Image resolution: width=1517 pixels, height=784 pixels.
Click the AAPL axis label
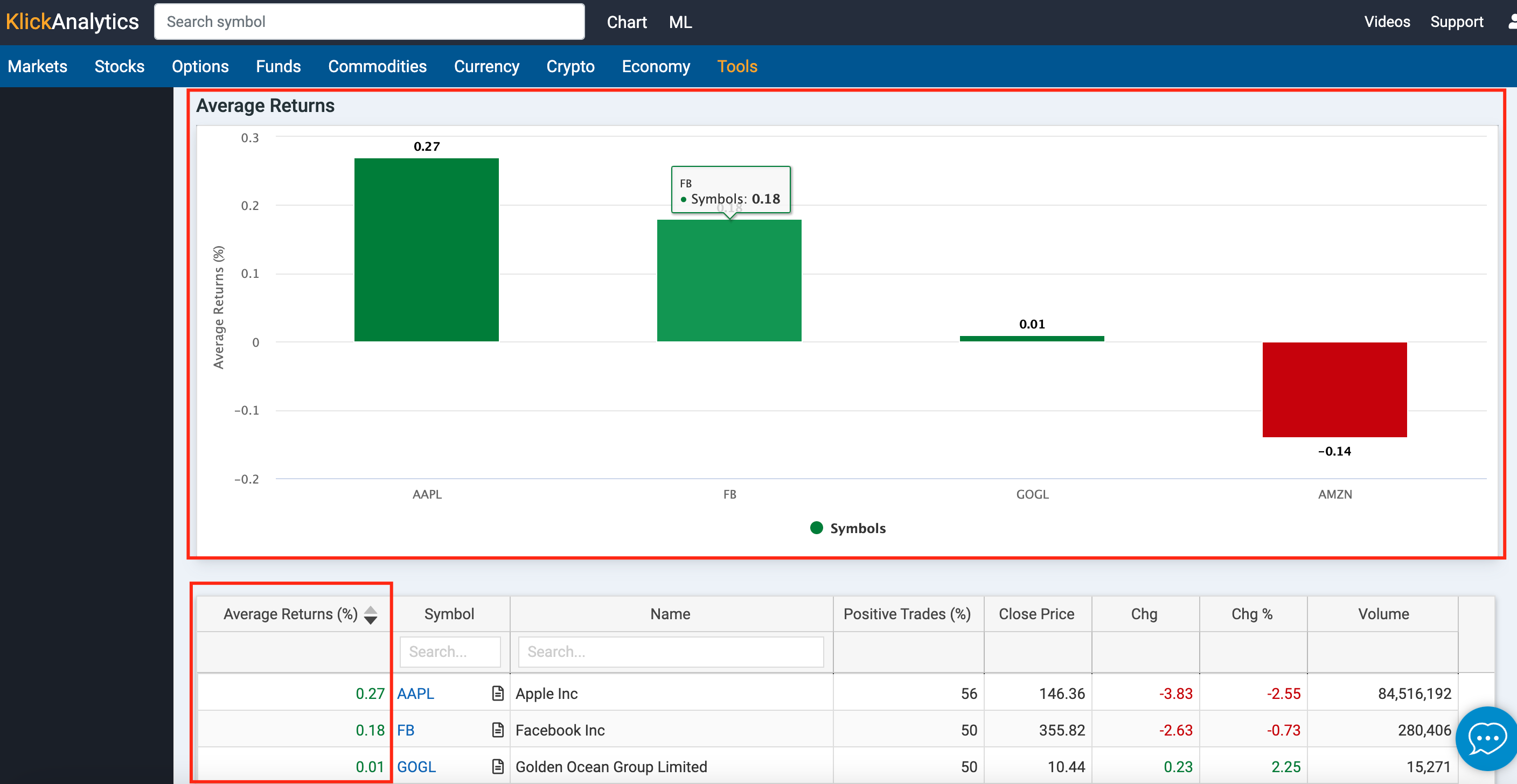(x=427, y=494)
